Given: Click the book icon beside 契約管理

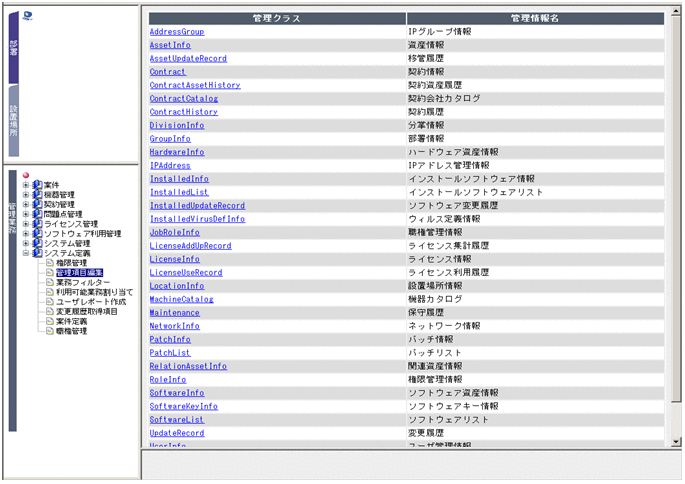Looking at the screenshot, I should coord(38,204).
